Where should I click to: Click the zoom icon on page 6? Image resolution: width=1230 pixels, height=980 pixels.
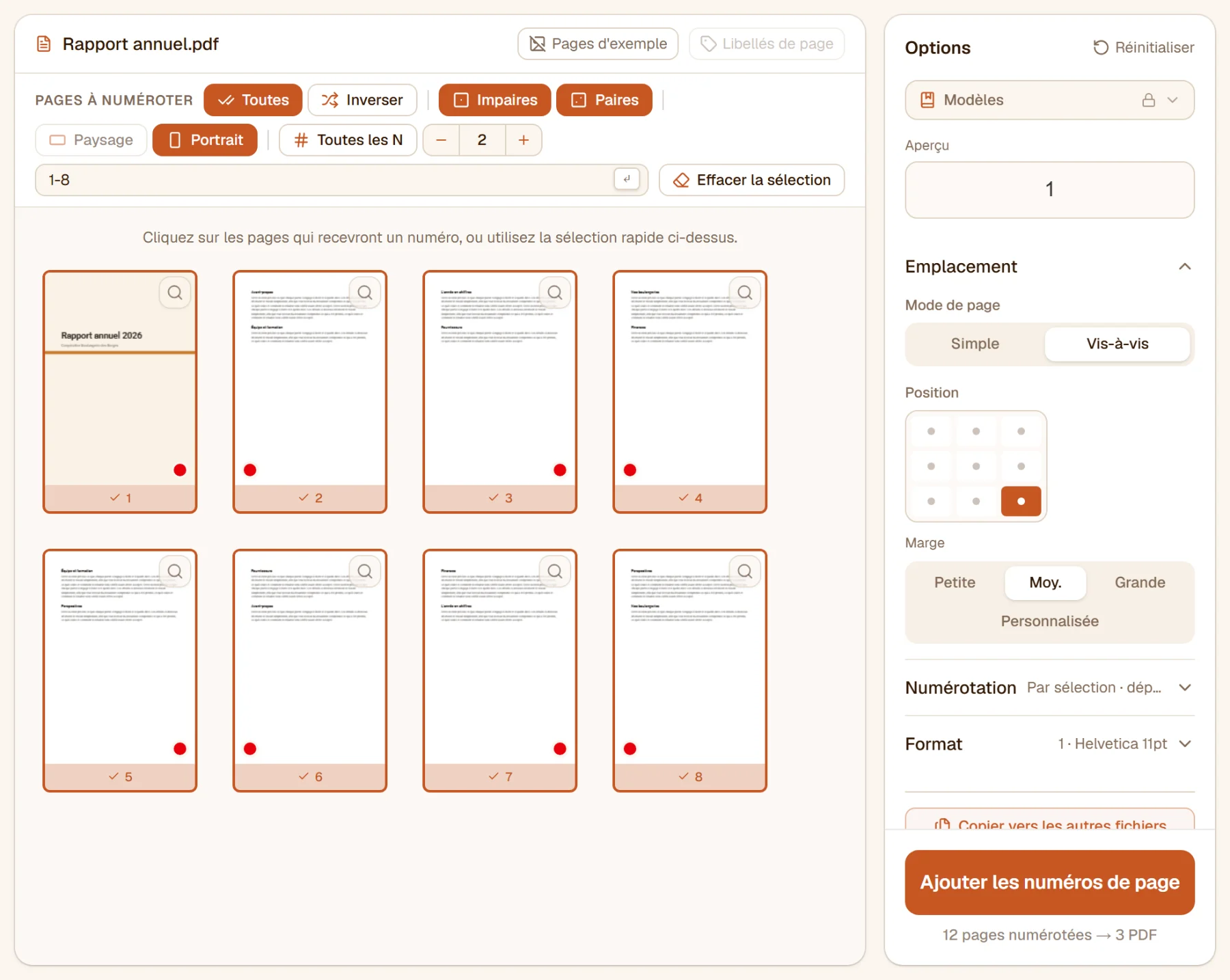(x=365, y=571)
